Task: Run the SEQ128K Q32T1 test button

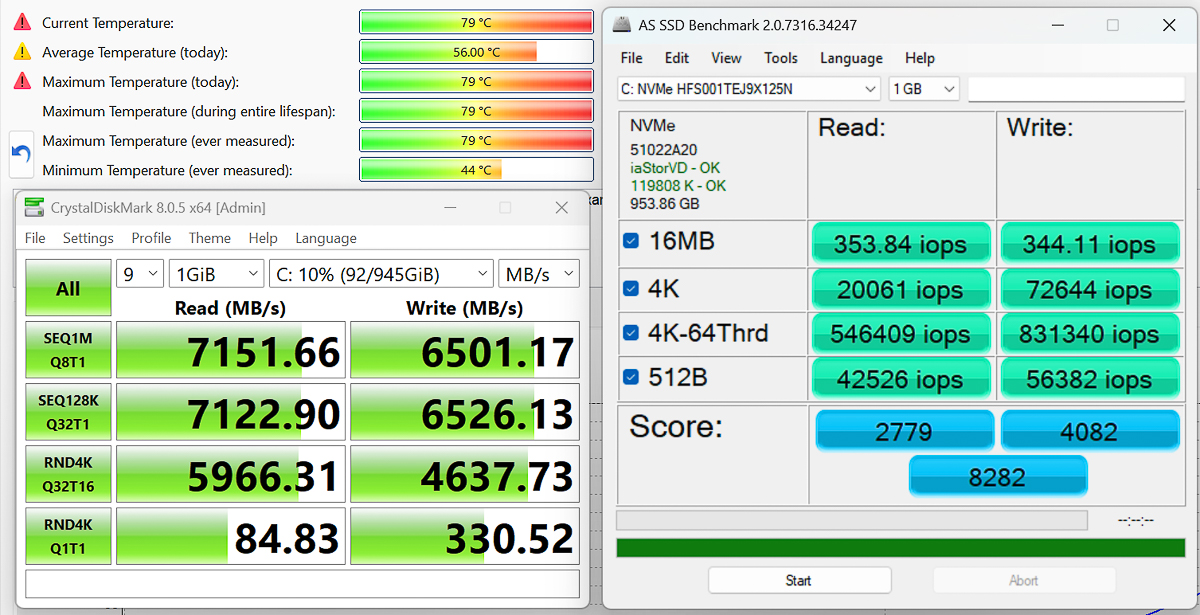Action: pyautogui.click(x=68, y=413)
